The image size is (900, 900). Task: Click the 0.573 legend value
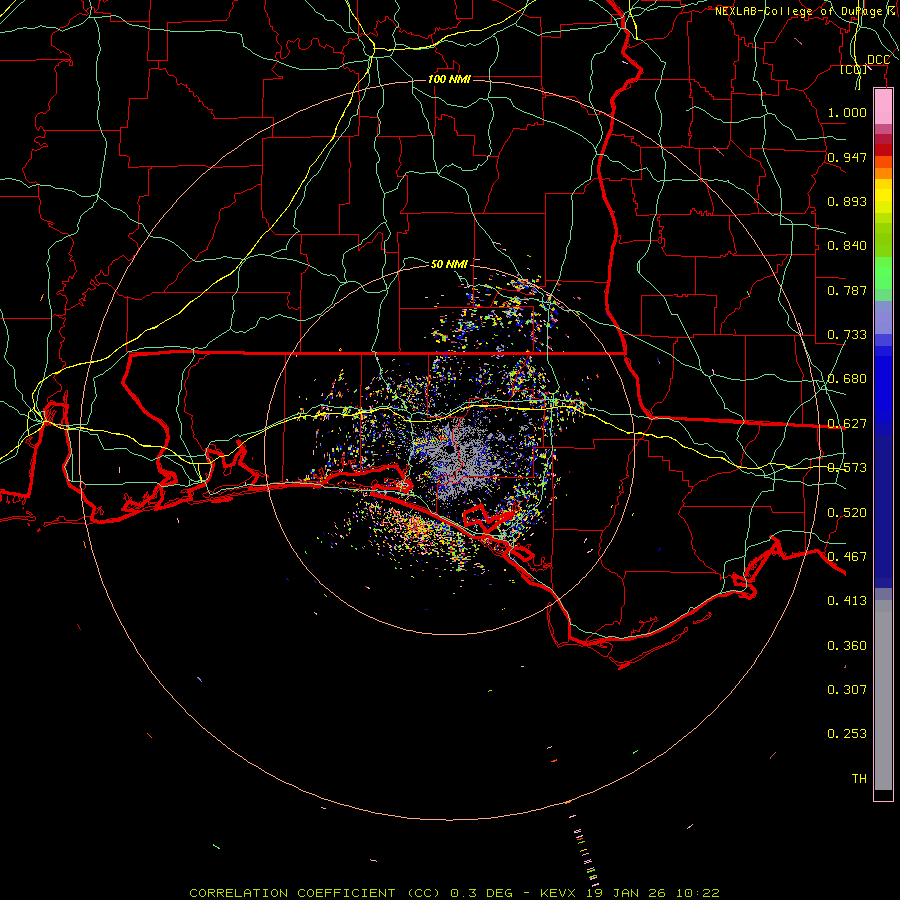tap(846, 467)
